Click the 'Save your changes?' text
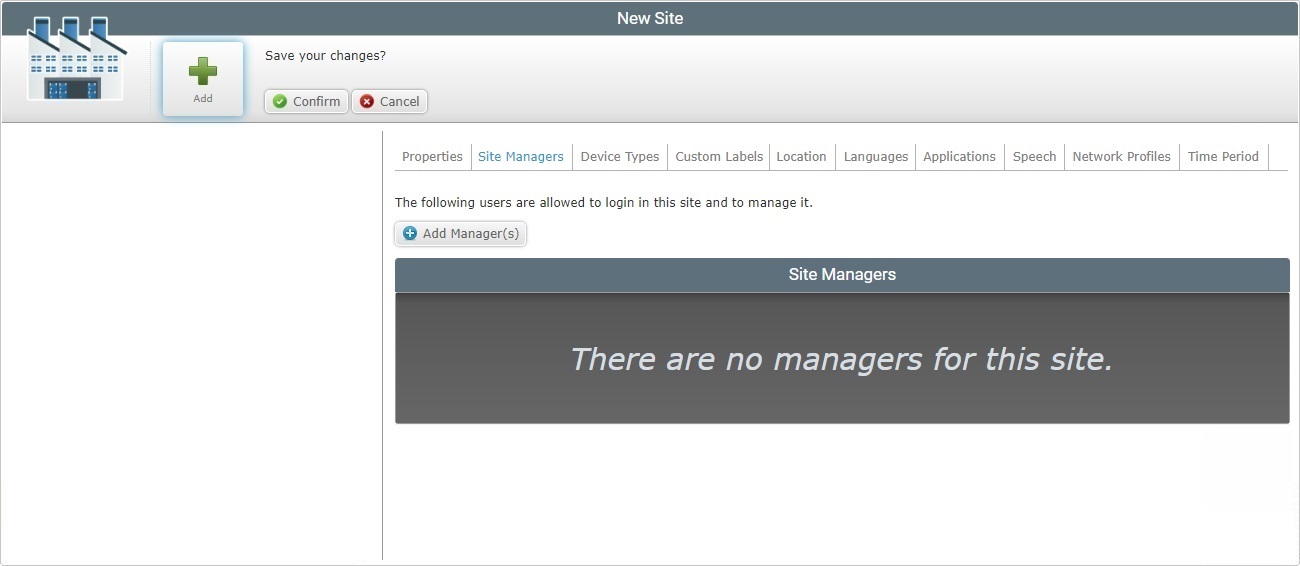 pos(325,56)
